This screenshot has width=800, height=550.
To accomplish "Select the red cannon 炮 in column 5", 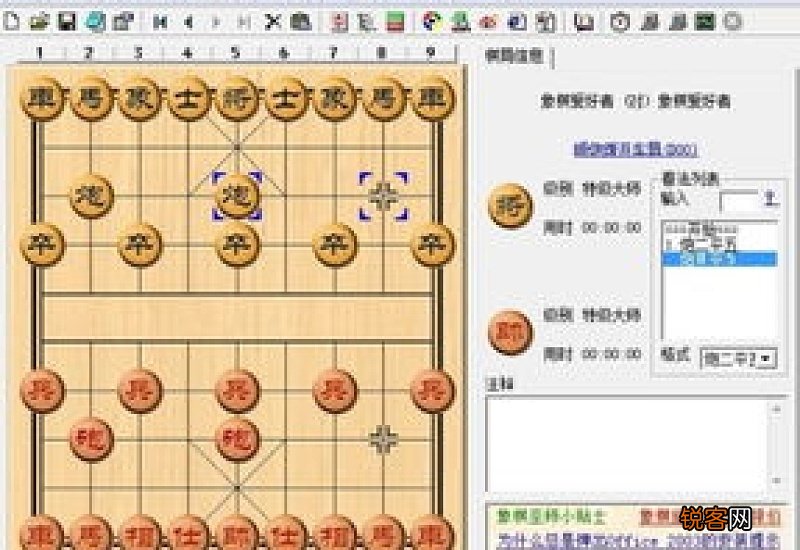I will [237, 440].
